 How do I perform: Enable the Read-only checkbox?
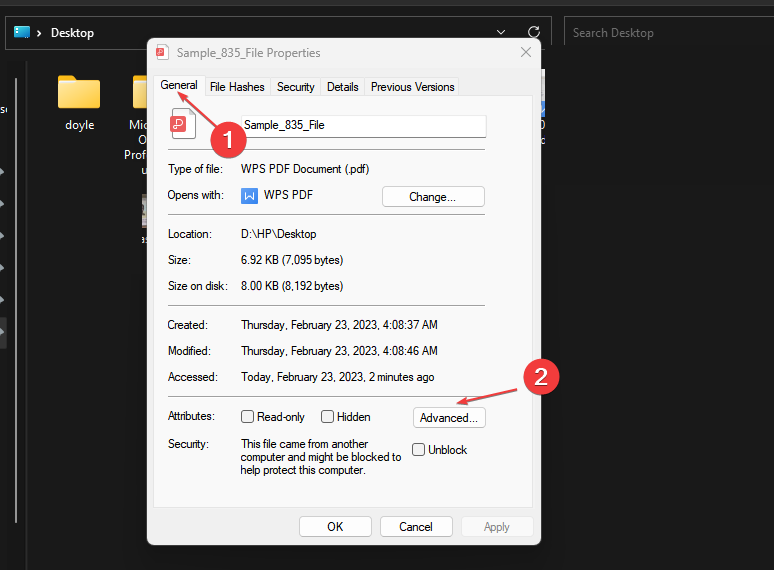[x=247, y=417]
